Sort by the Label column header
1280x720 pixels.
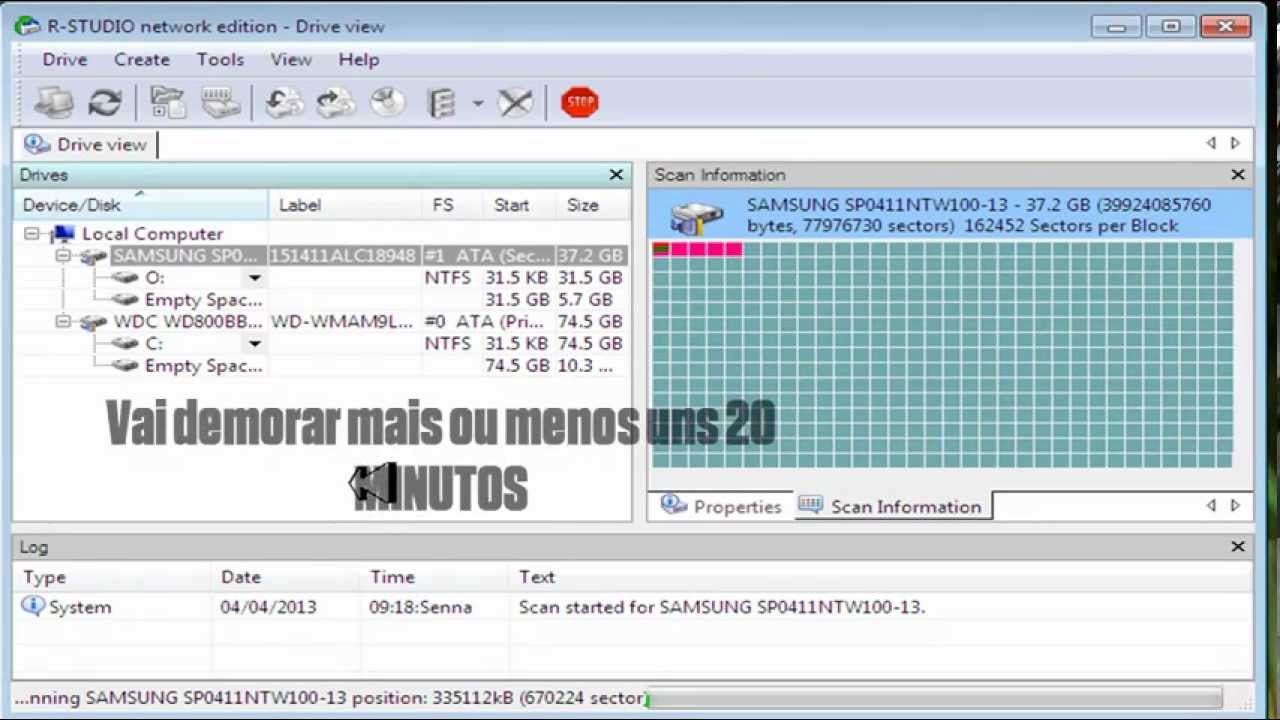coord(345,205)
